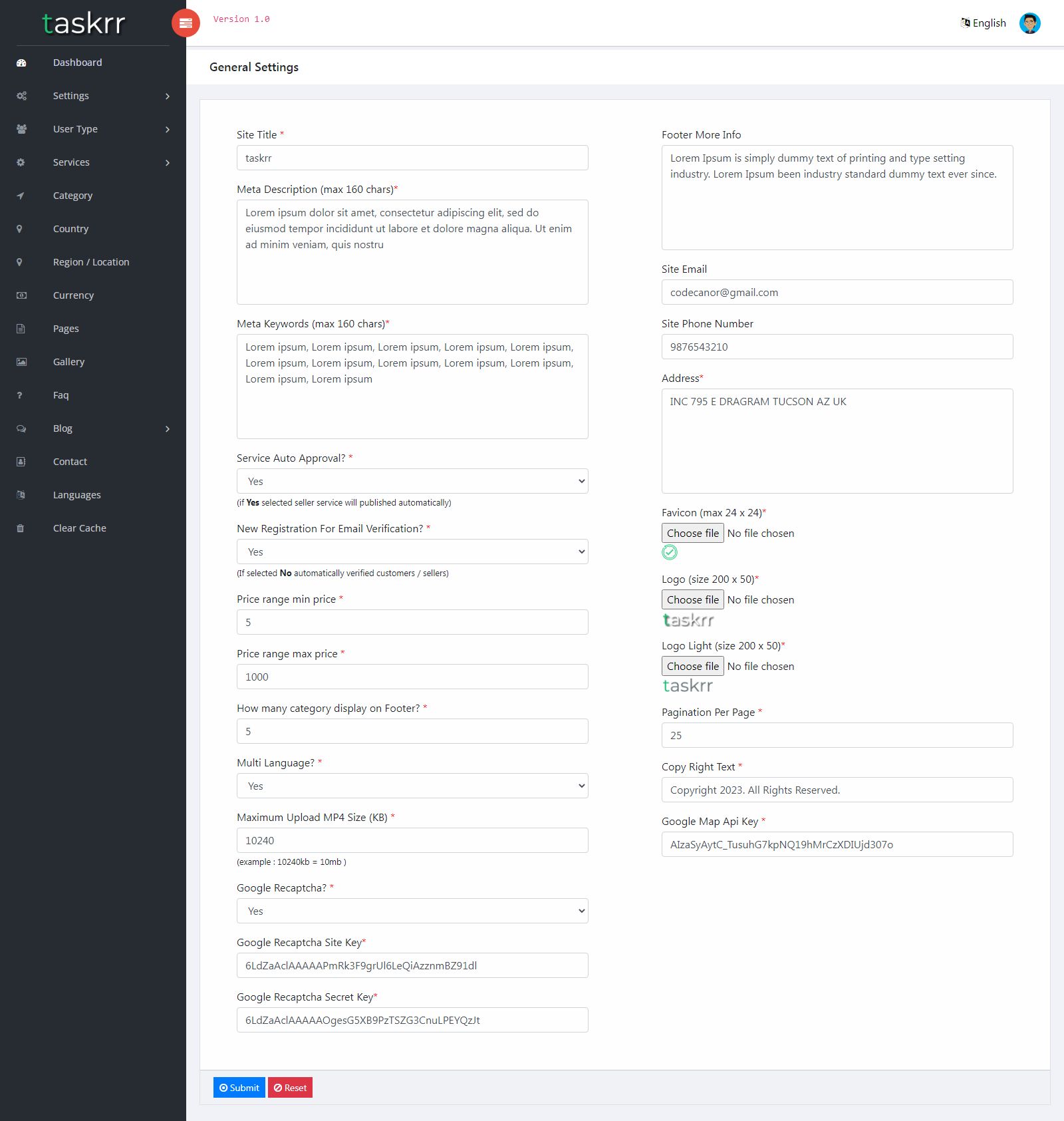Click the Clear Cache trash icon
This screenshot has height=1121, width=1064.
click(21, 528)
